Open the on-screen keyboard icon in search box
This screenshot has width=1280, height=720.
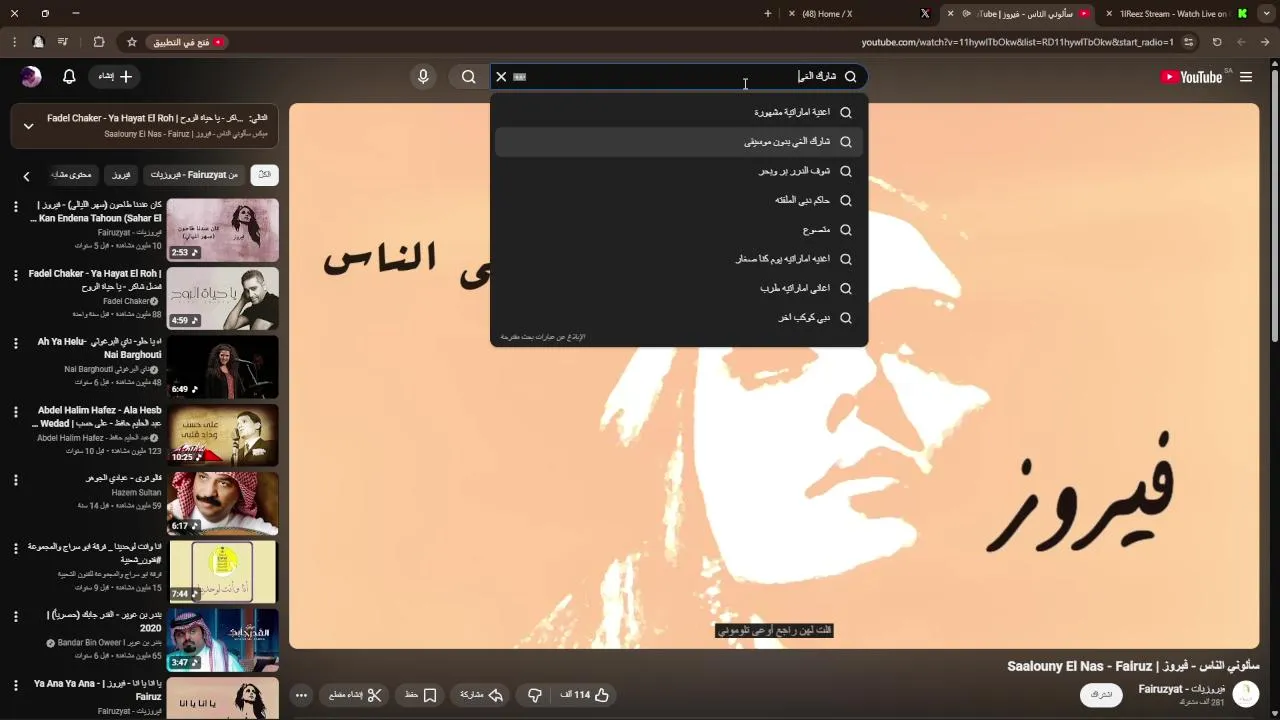[x=520, y=77]
